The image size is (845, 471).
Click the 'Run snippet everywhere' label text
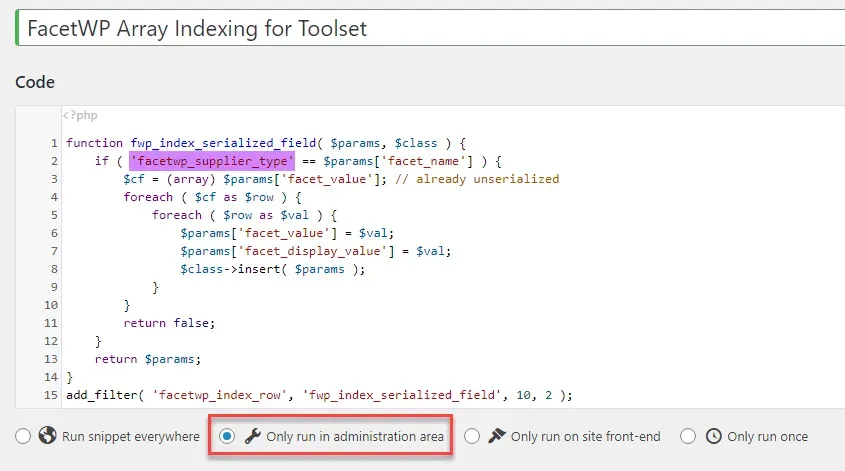(x=130, y=437)
